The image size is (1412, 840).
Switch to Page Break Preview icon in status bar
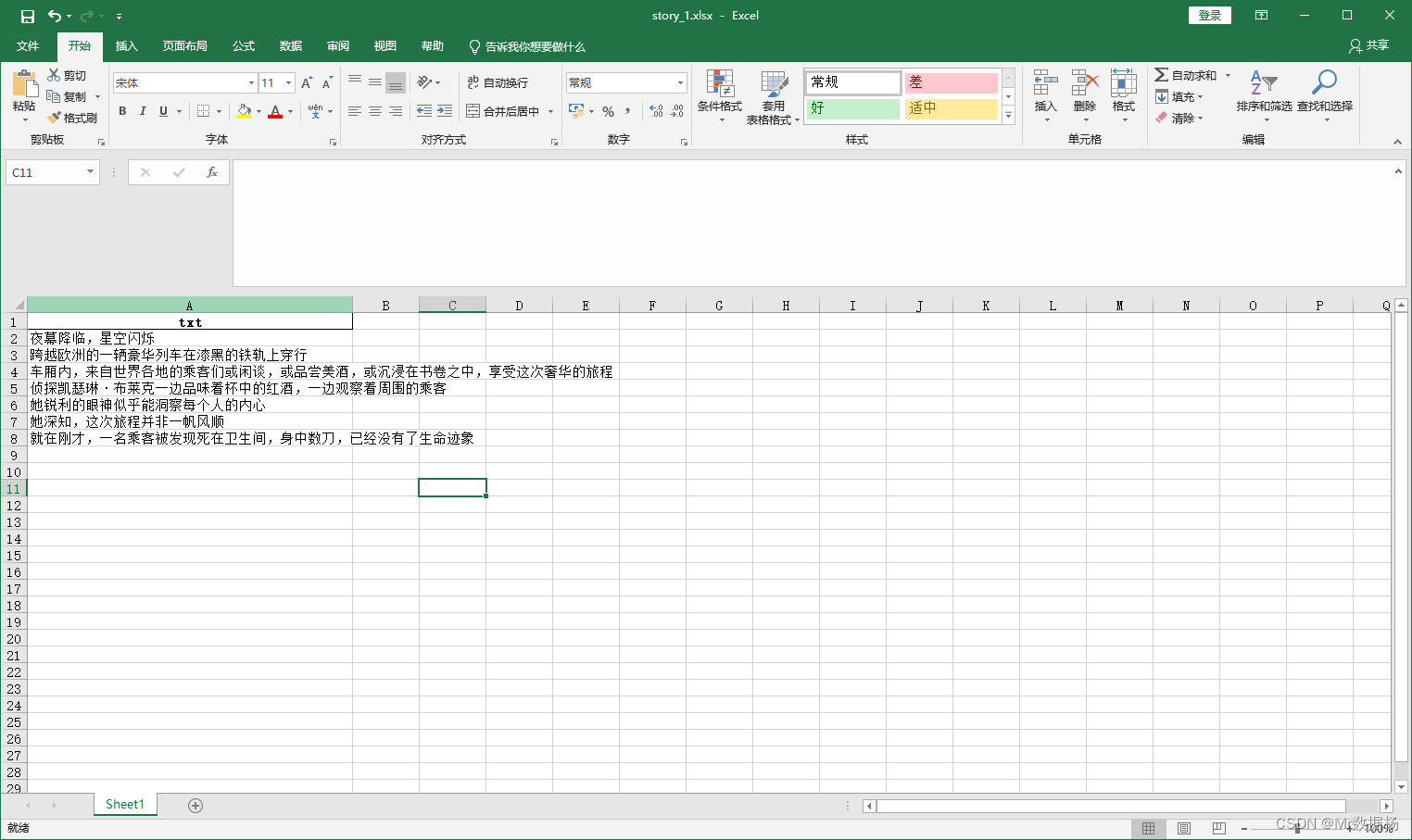point(1219,828)
